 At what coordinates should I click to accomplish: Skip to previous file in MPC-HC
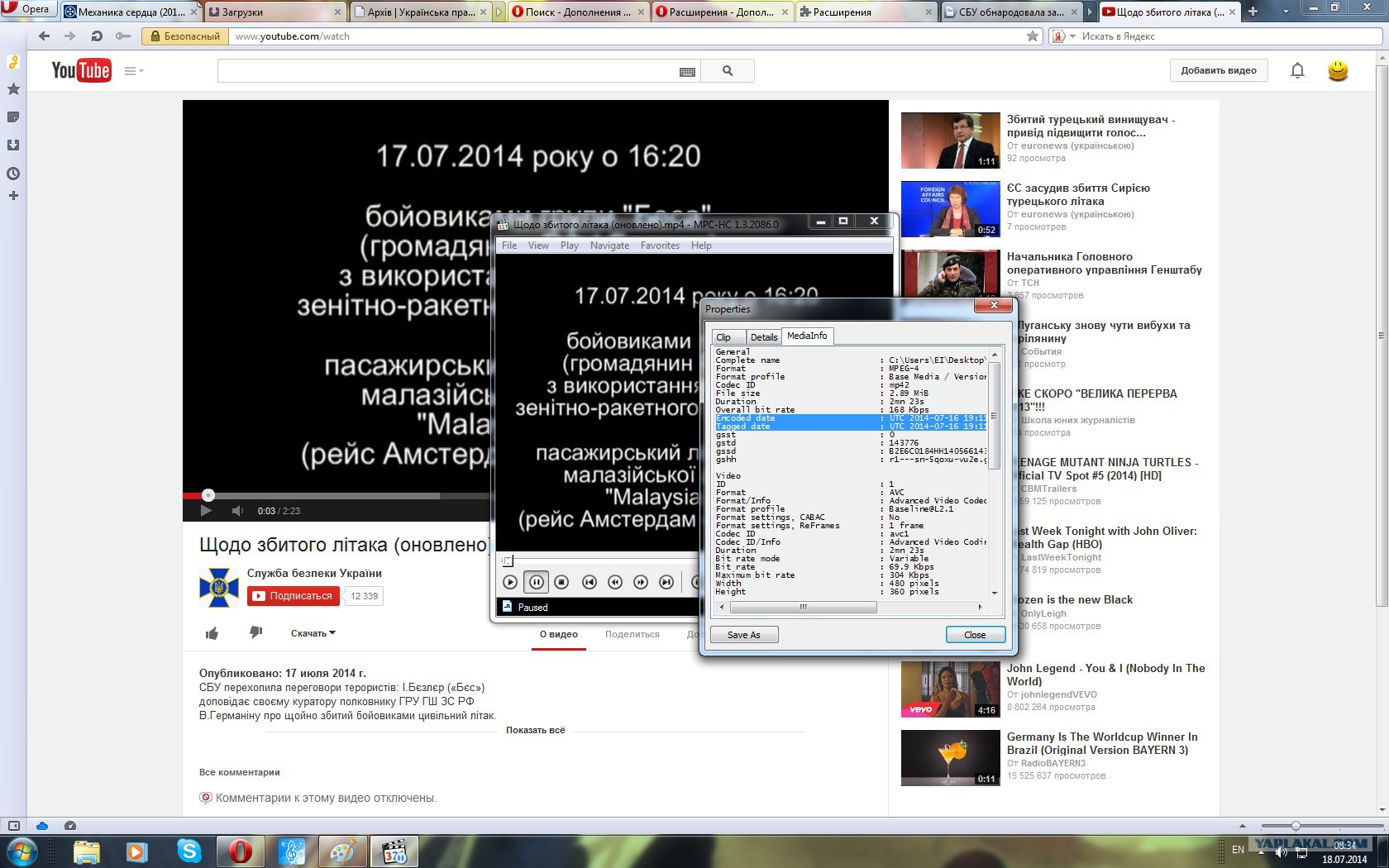coord(589,583)
